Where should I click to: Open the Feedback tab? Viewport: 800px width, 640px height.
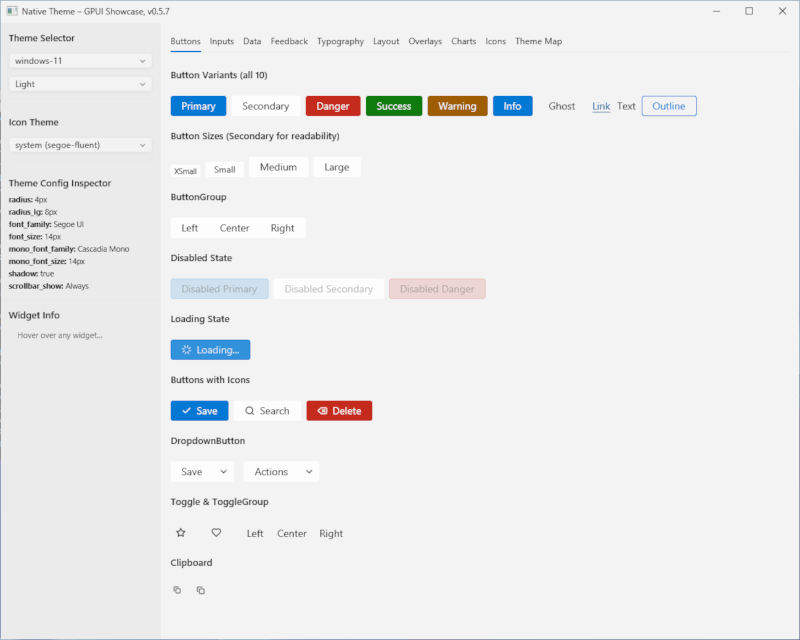coord(289,41)
